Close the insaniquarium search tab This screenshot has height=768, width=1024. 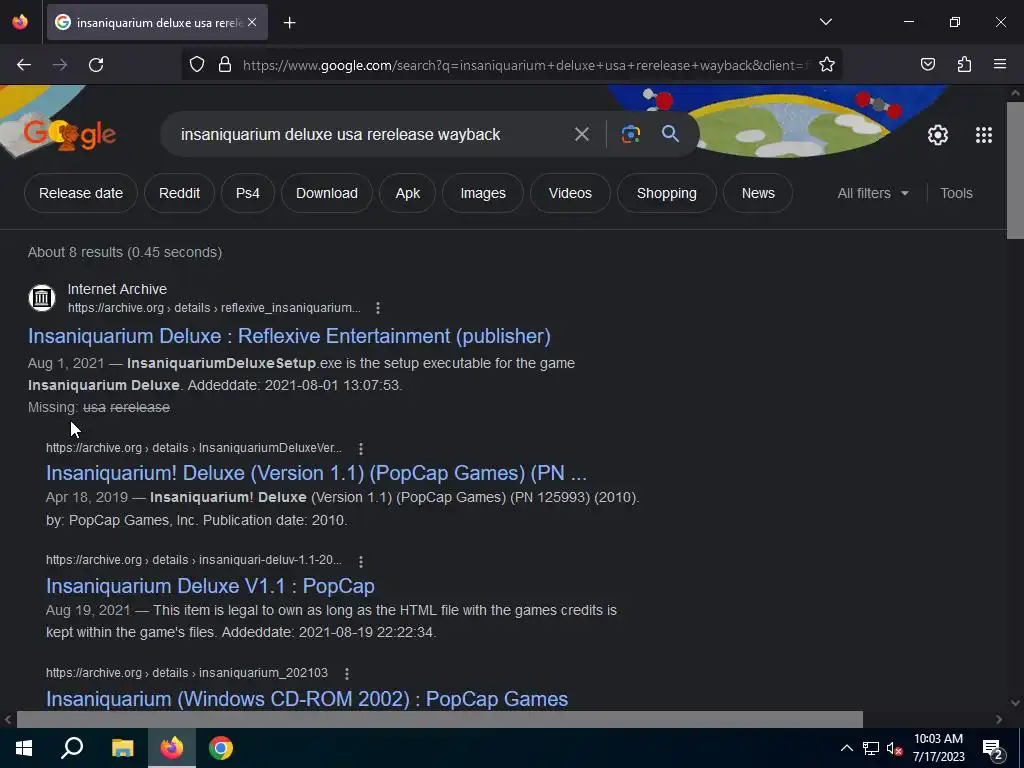pyautogui.click(x=252, y=22)
